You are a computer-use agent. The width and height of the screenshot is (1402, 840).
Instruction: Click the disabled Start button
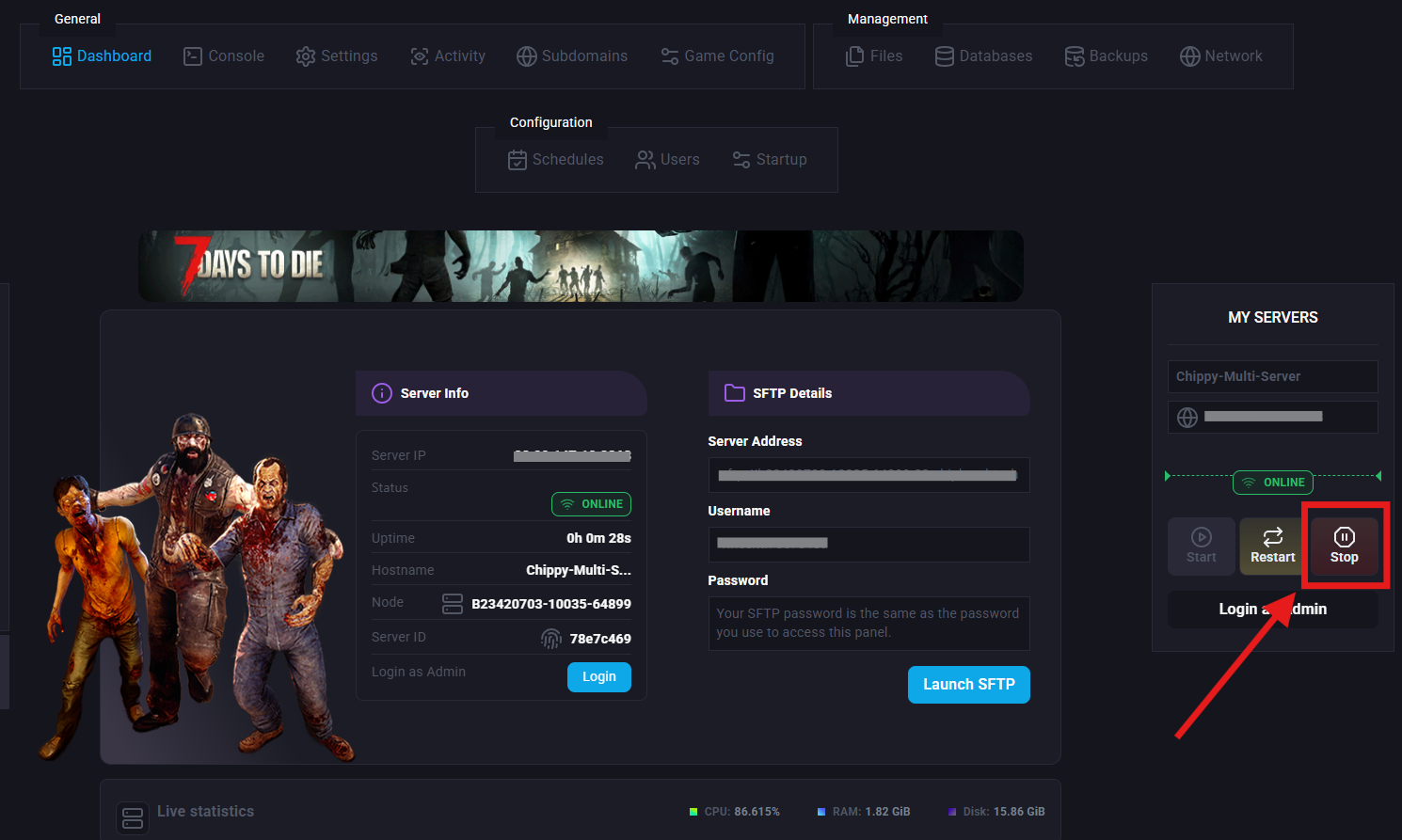coord(1202,547)
